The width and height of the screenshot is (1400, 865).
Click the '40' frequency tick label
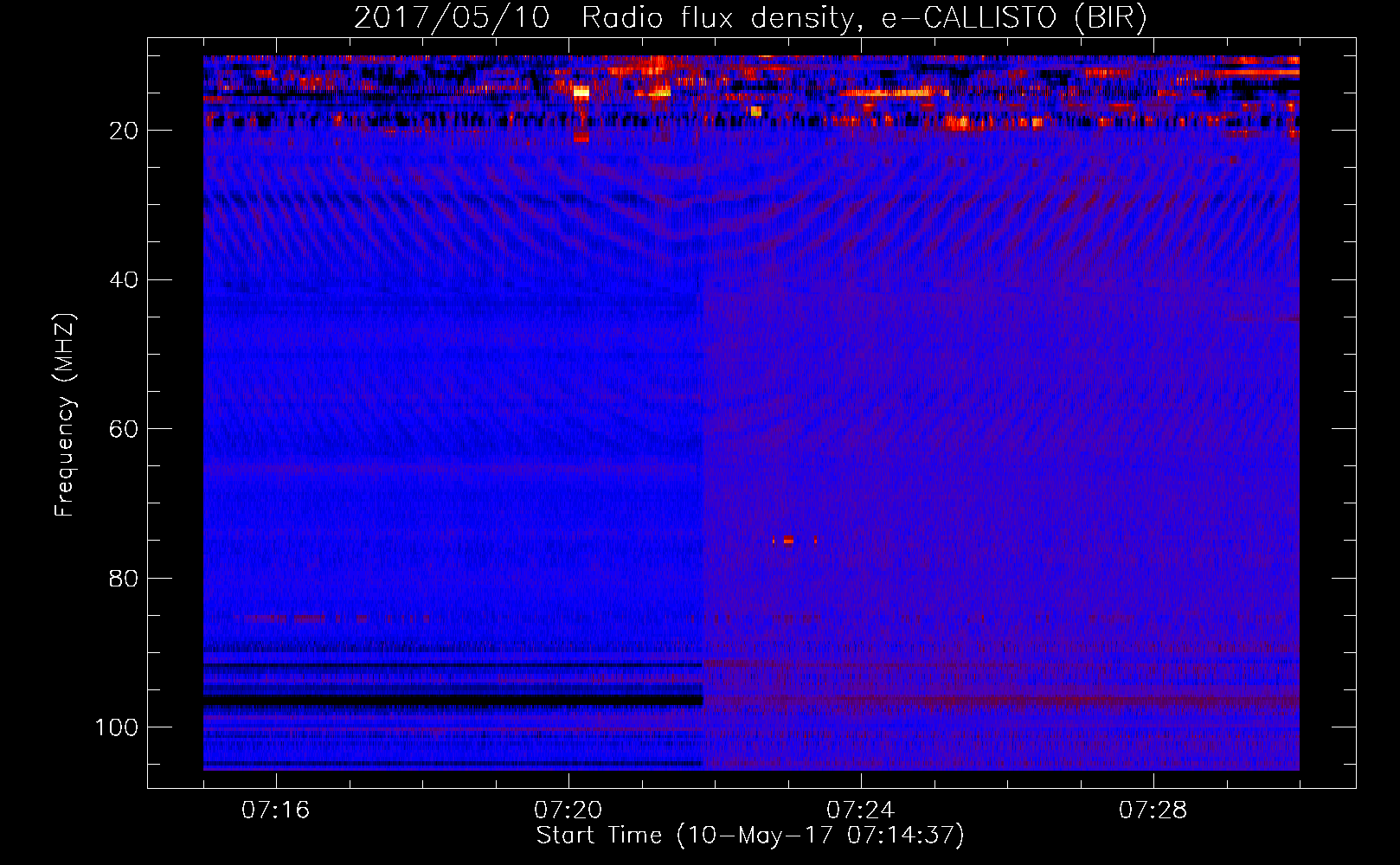coord(124,280)
